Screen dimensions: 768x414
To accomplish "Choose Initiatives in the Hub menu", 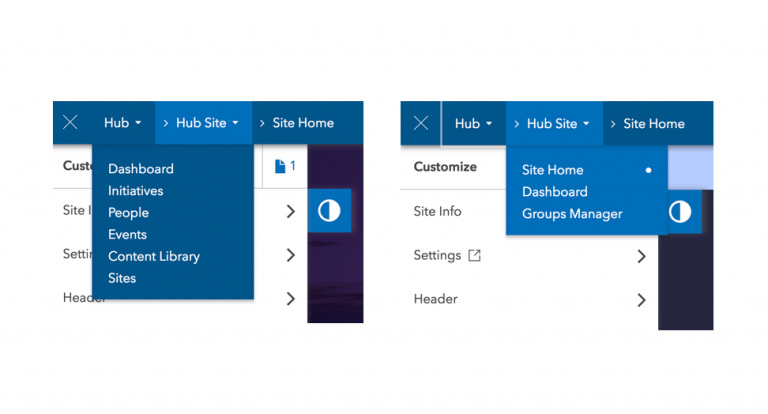I will pyautogui.click(x=136, y=191).
